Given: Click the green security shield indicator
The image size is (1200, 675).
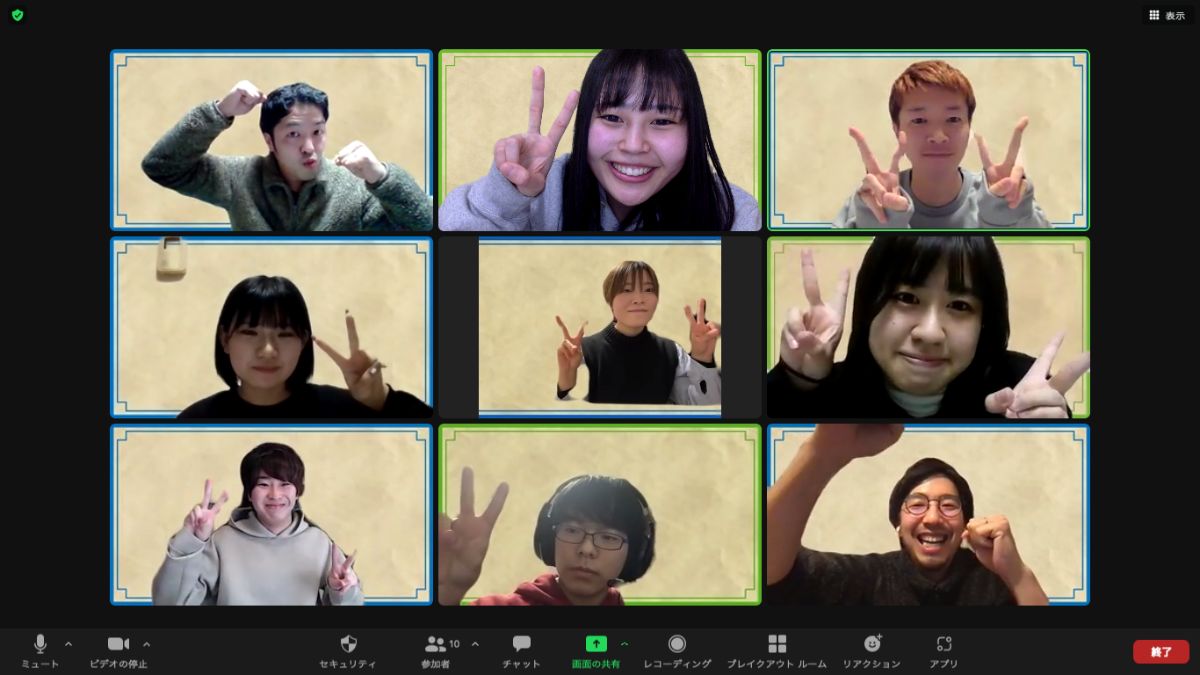Looking at the screenshot, I should [x=16, y=15].
